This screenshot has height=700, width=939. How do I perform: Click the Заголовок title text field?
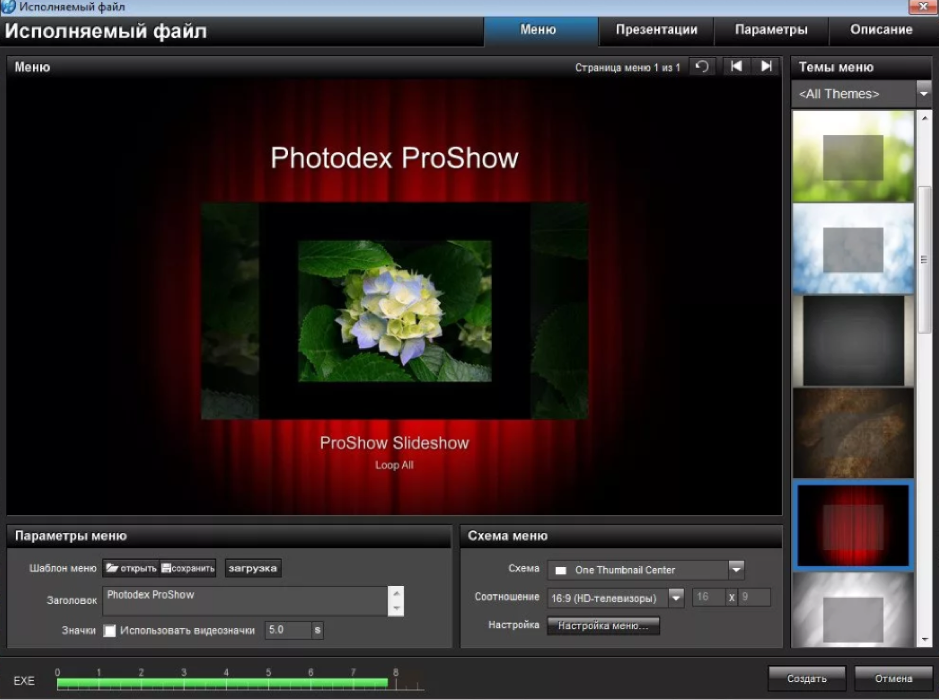(245, 601)
